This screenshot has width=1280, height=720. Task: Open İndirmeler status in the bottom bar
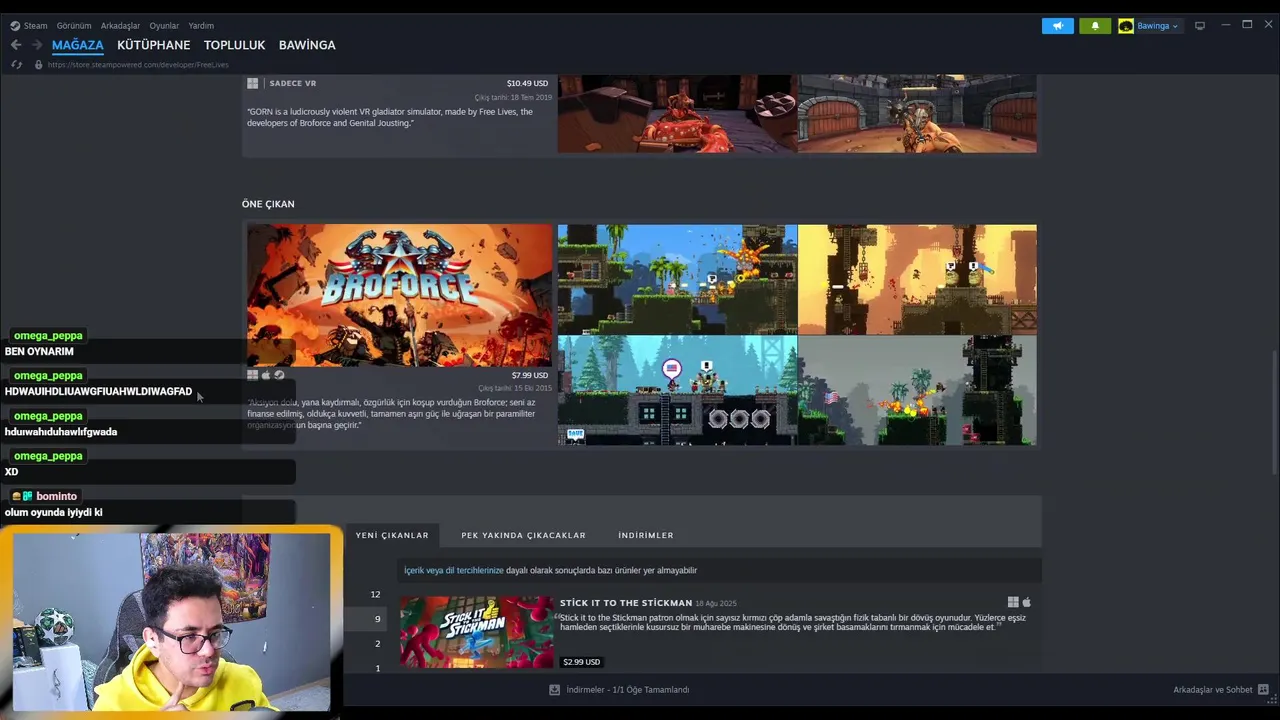point(628,690)
